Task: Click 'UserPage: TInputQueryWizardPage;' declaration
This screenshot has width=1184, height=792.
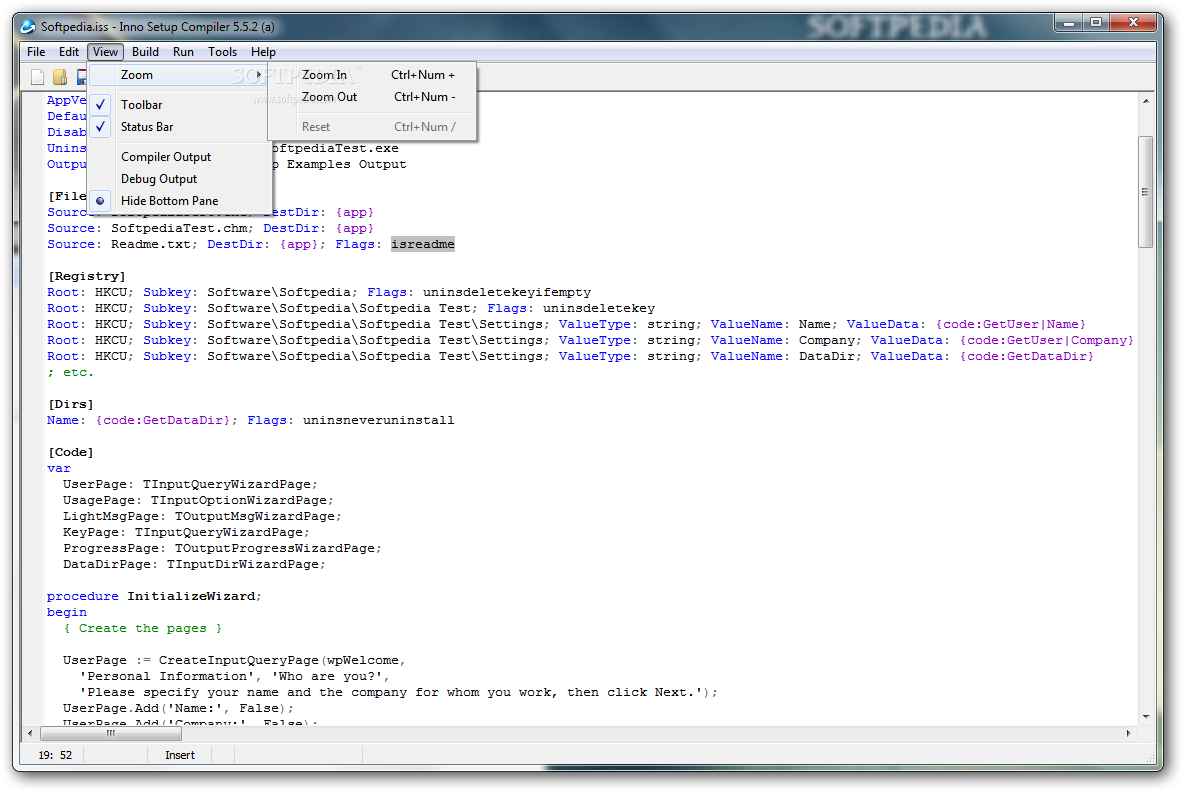Action: 190,484
